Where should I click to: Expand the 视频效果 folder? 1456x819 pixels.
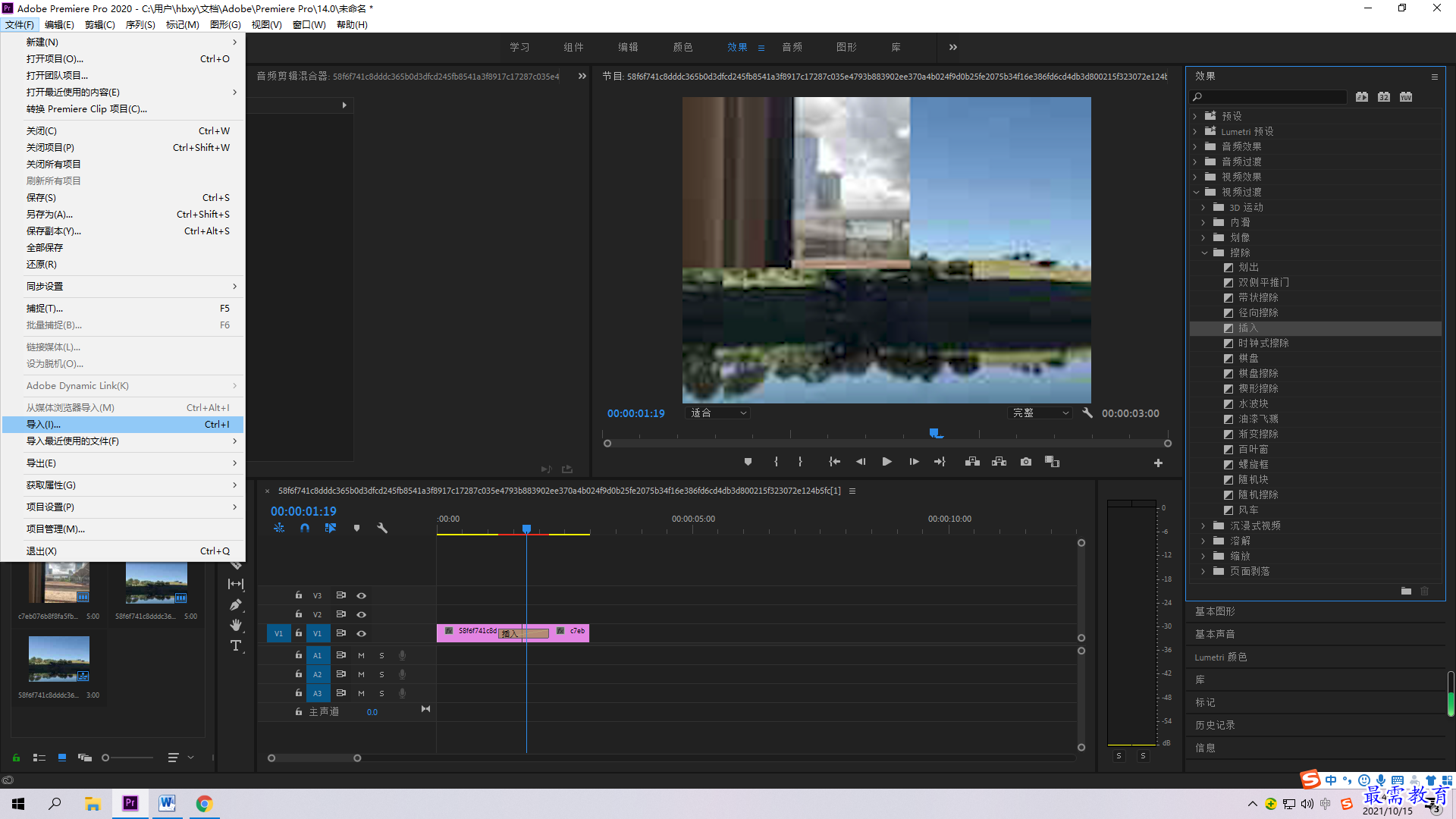[x=1195, y=177]
